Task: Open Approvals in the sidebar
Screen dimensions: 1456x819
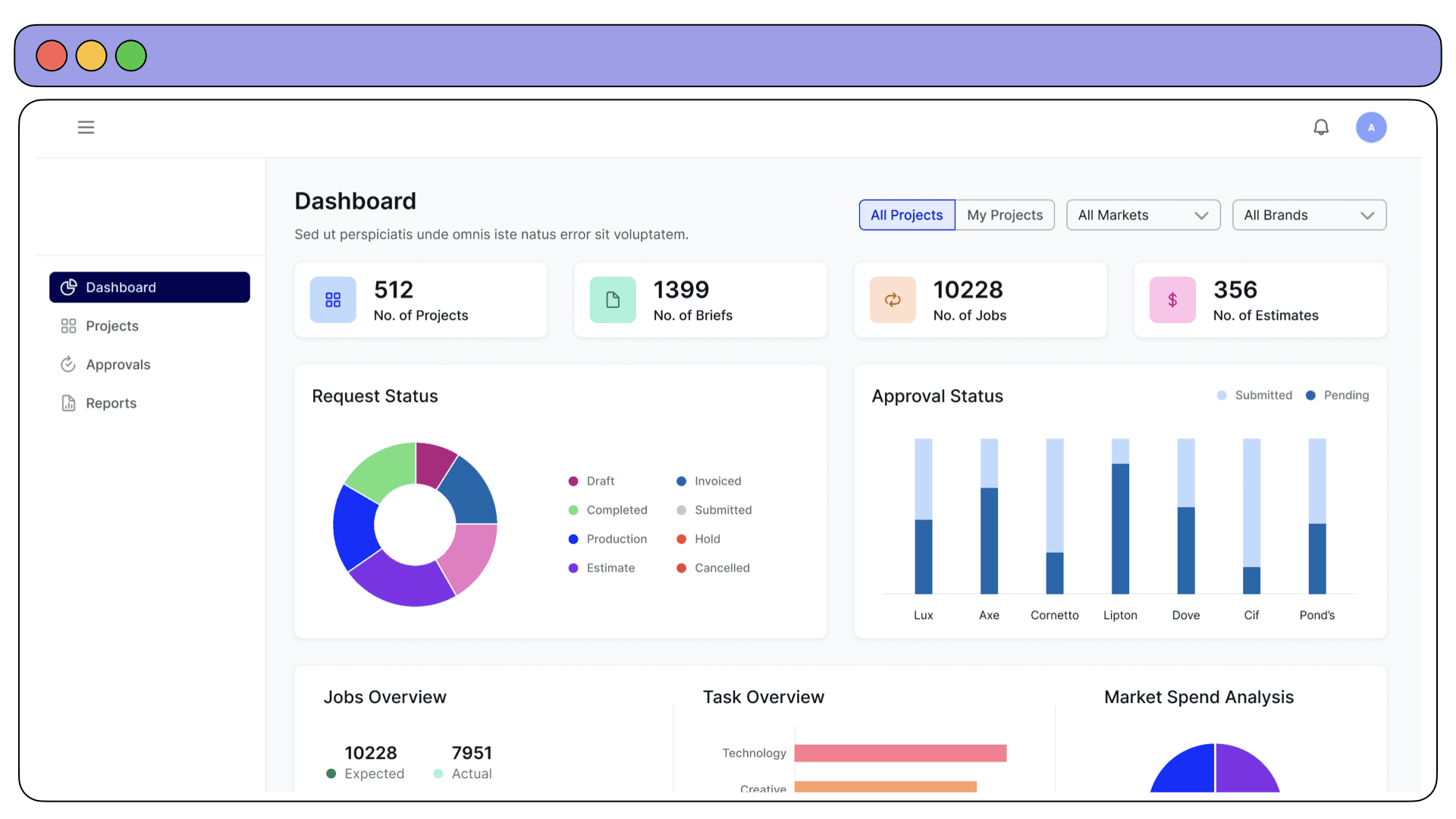Action: tap(149, 365)
